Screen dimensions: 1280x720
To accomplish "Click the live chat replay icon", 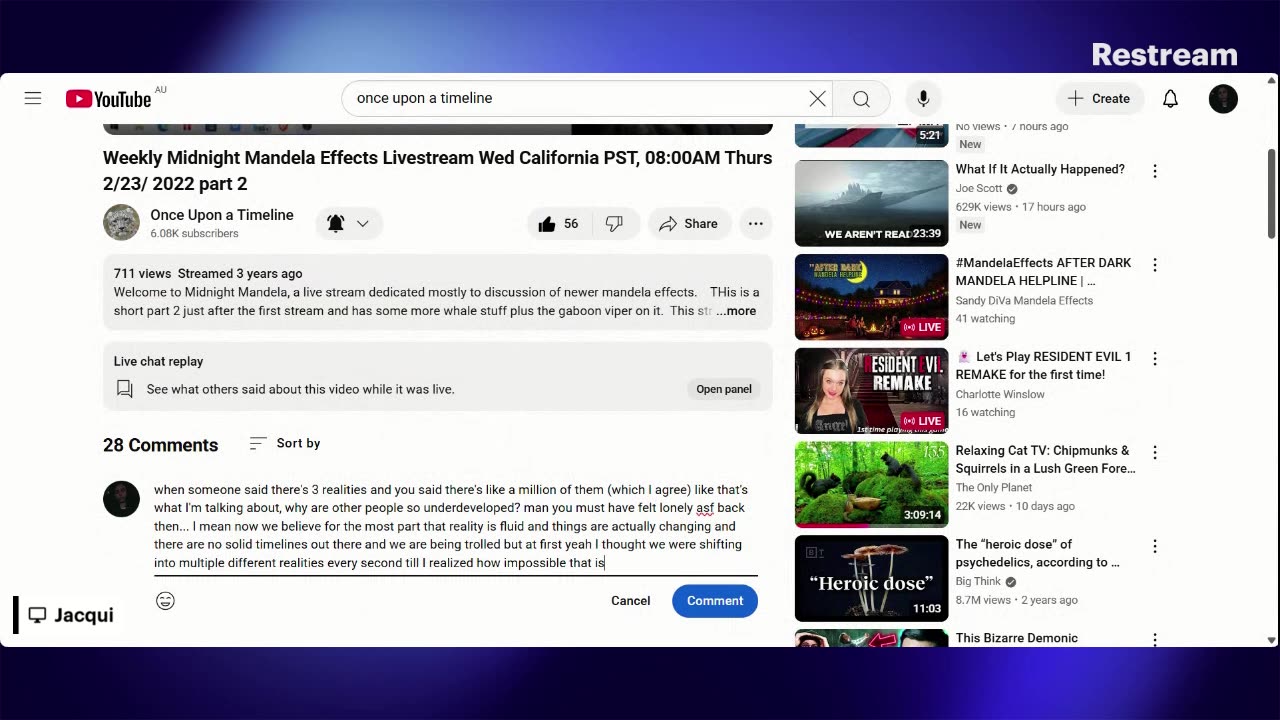I will [x=125, y=389].
